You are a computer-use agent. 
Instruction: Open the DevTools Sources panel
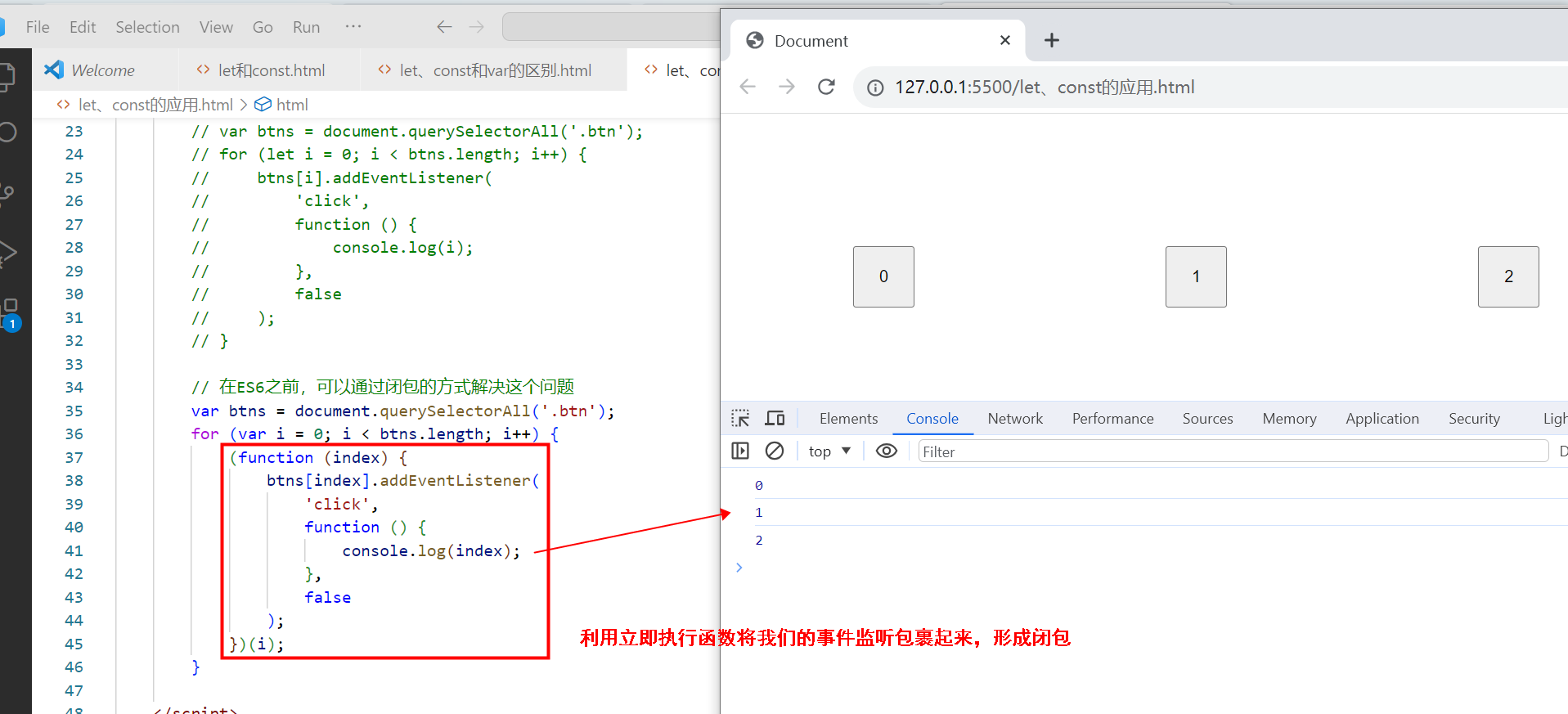click(x=1207, y=419)
